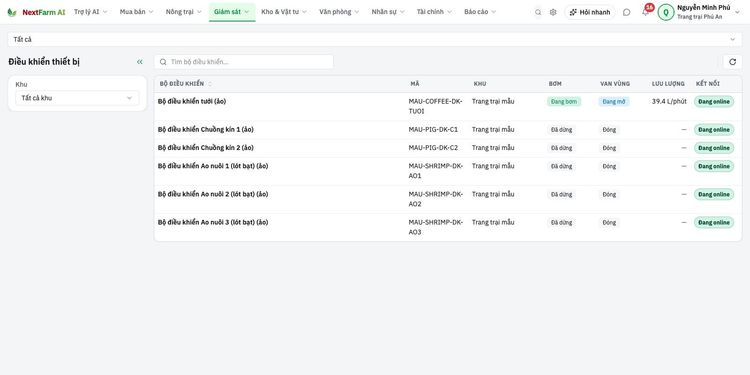
Task: Click the Điều khiển thiết bị heading
Action: (44, 62)
